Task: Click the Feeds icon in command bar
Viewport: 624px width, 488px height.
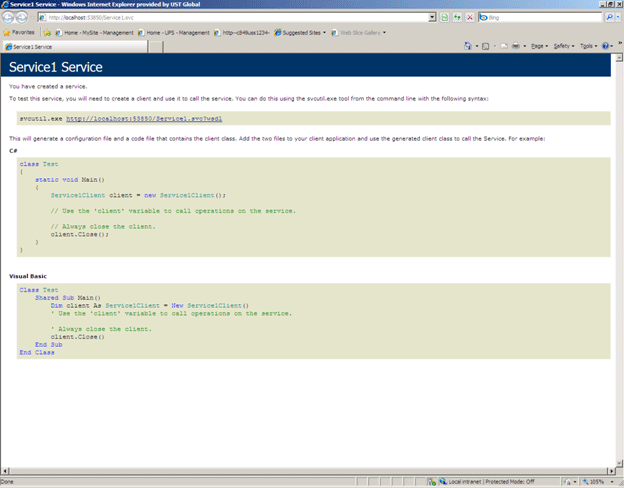Action: (486, 46)
